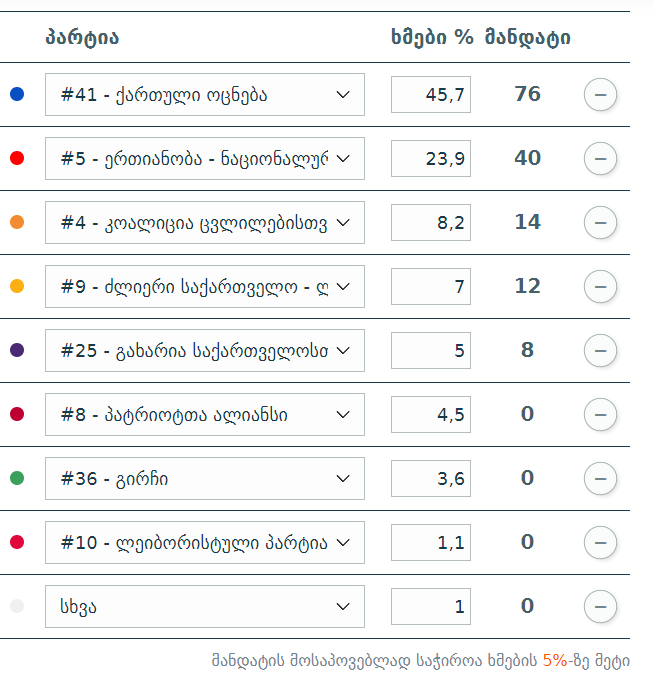653x683 pixels.
Task: Open the #8 პატრიოტთა ალიანსი dropdown
Action: pyautogui.click(x=205, y=415)
